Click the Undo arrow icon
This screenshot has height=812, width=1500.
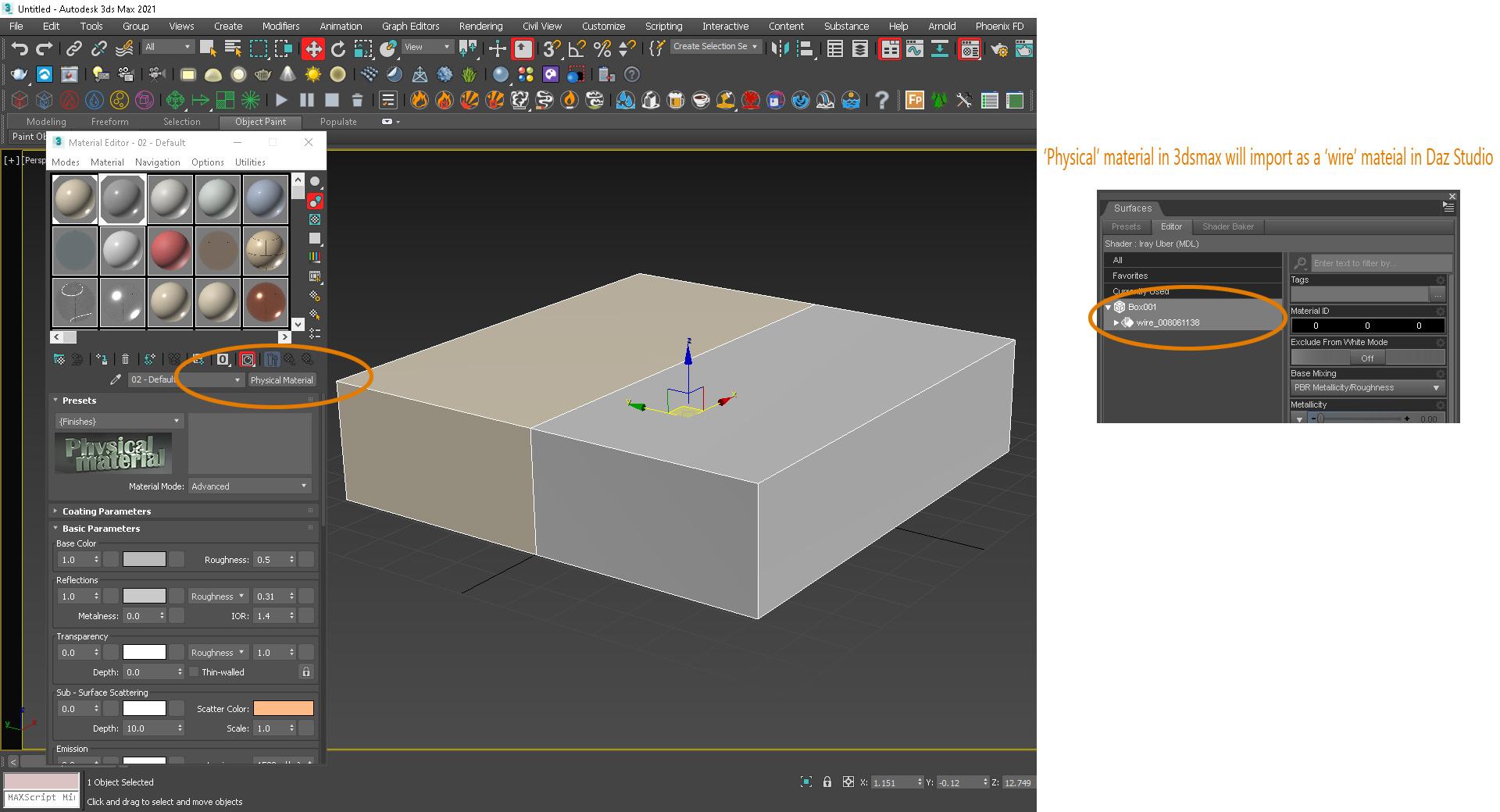pyautogui.click(x=20, y=49)
